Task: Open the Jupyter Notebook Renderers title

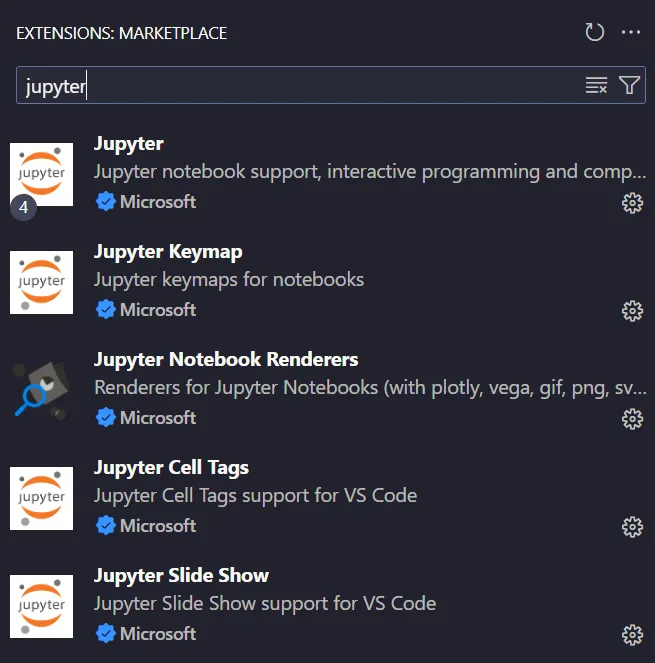Action: tap(226, 359)
